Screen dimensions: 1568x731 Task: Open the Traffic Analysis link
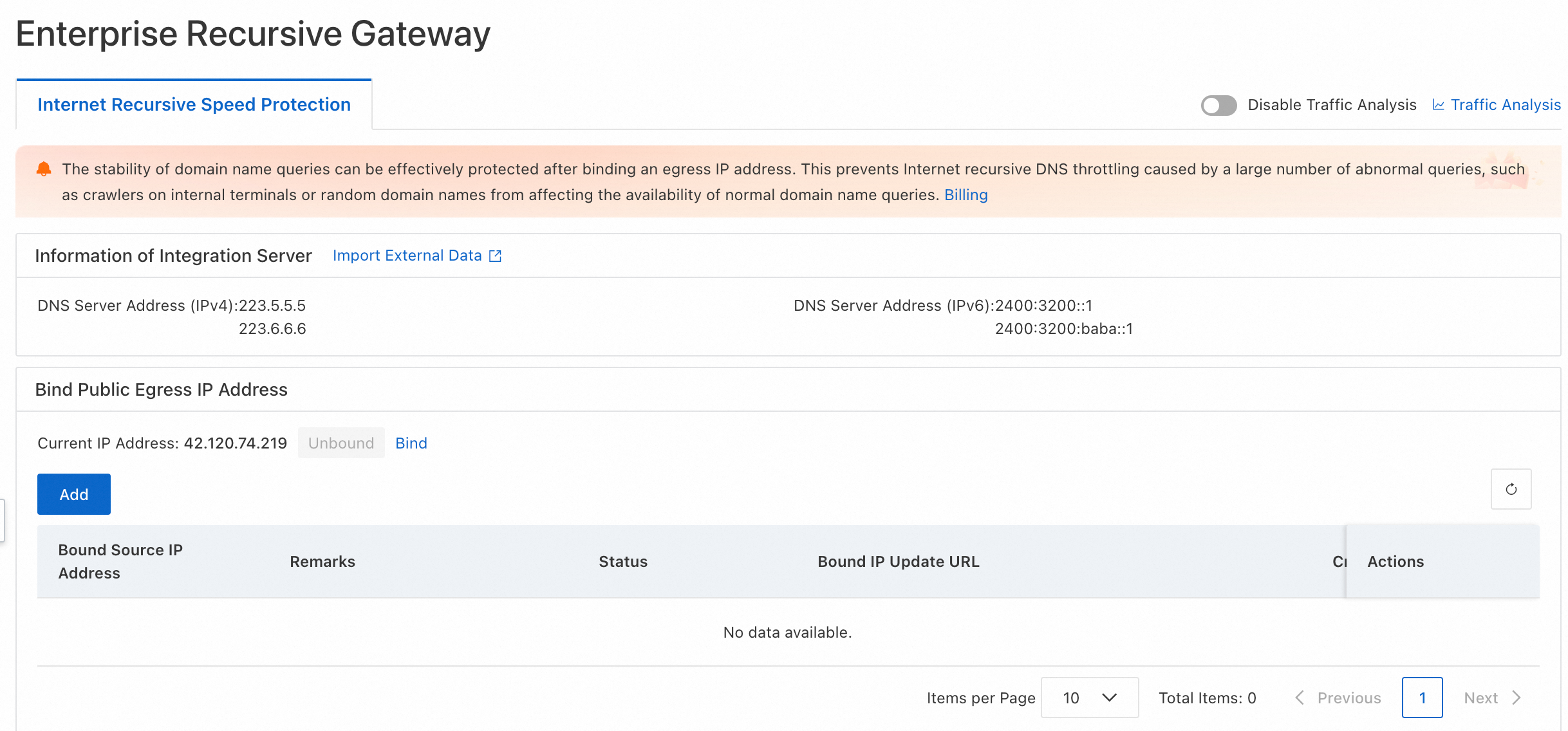tap(1505, 105)
